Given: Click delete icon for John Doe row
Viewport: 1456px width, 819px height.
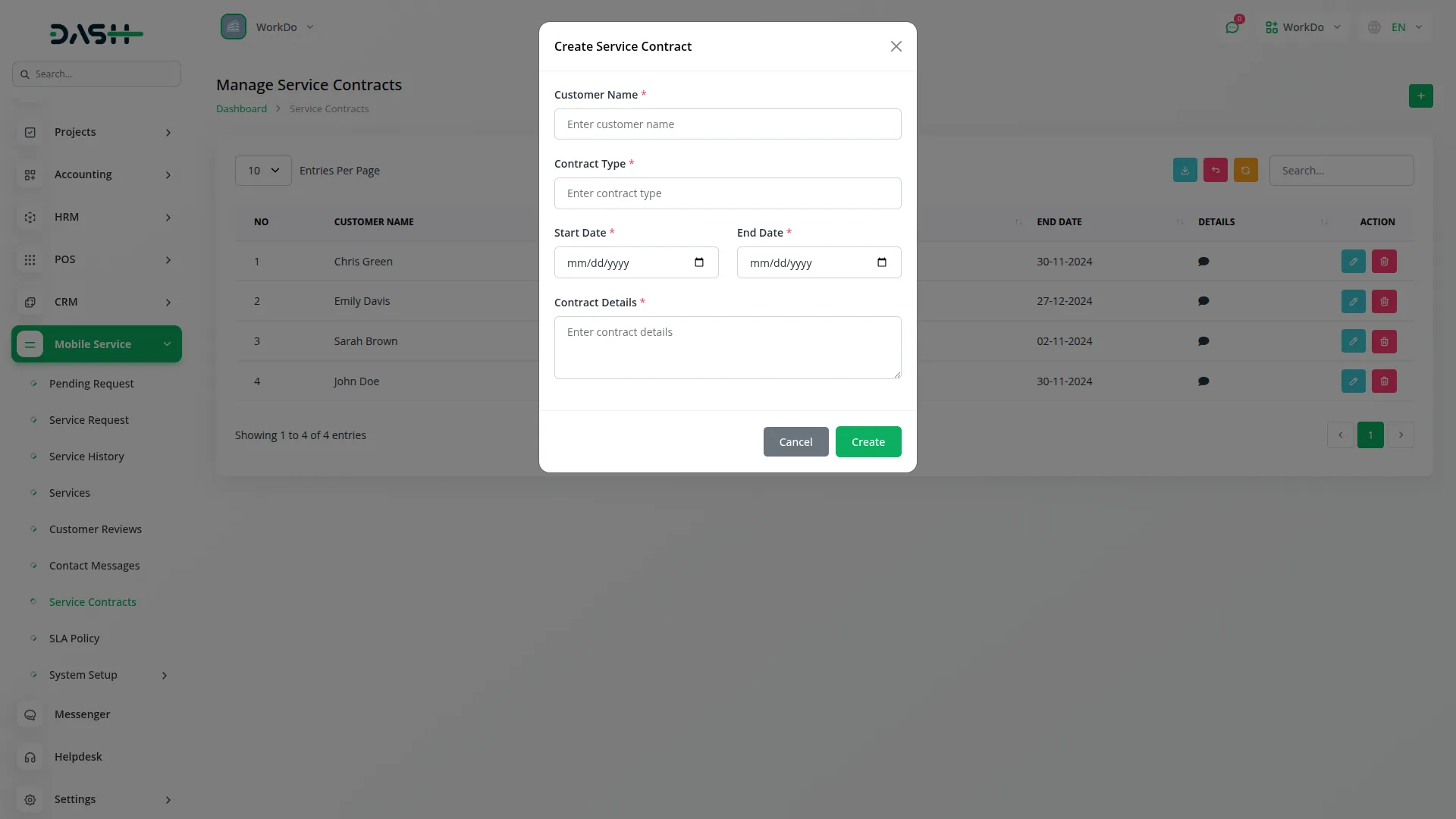Looking at the screenshot, I should [1384, 381].
